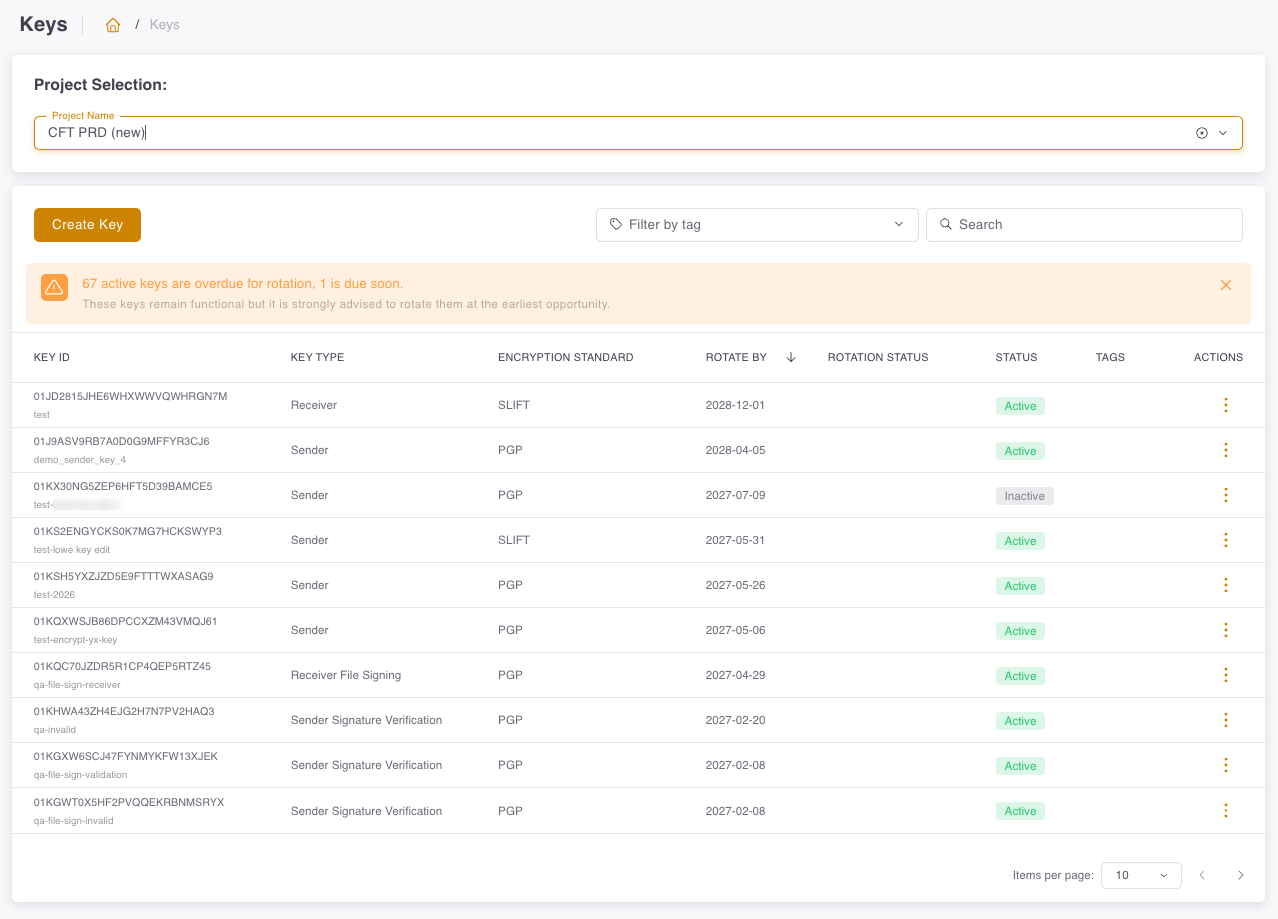This screenshot has height=919, width=1278.
Task: Open actions menu for qa-file-sign-invalid
Action: pyautogui.click(x=1226, y=810)
